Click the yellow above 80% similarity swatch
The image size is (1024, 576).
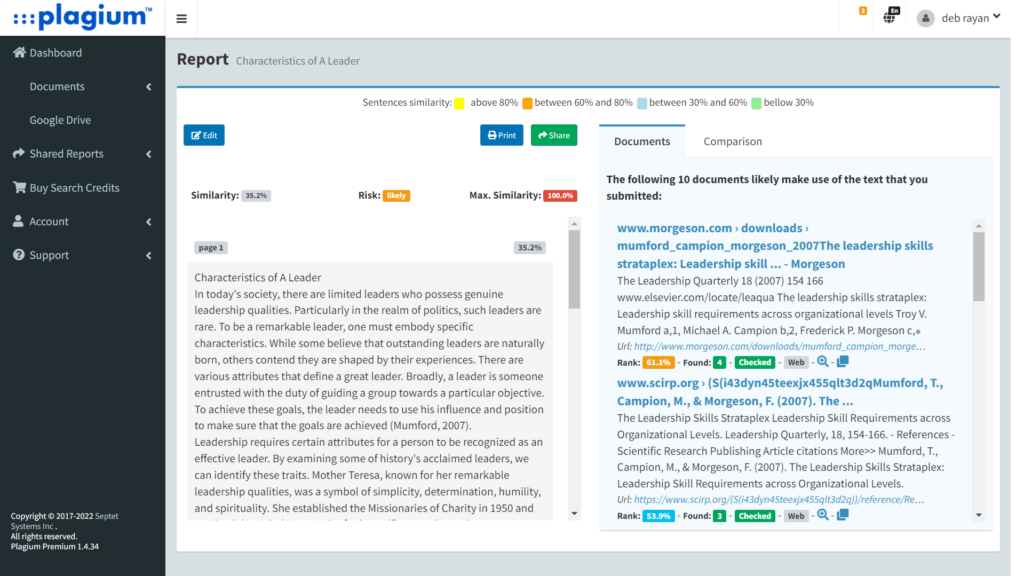pos(459,103)
